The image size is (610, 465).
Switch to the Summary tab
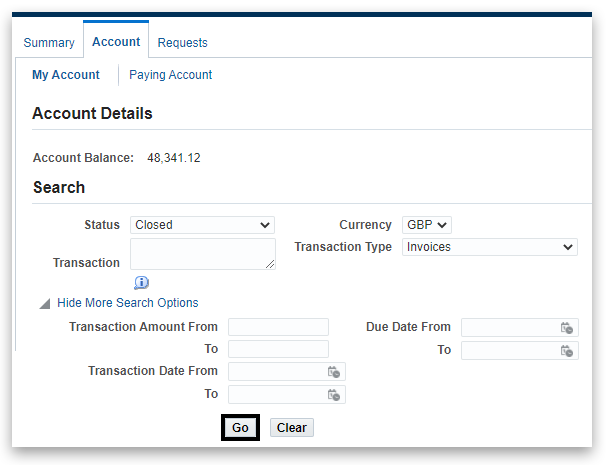[x=49, y=43]
